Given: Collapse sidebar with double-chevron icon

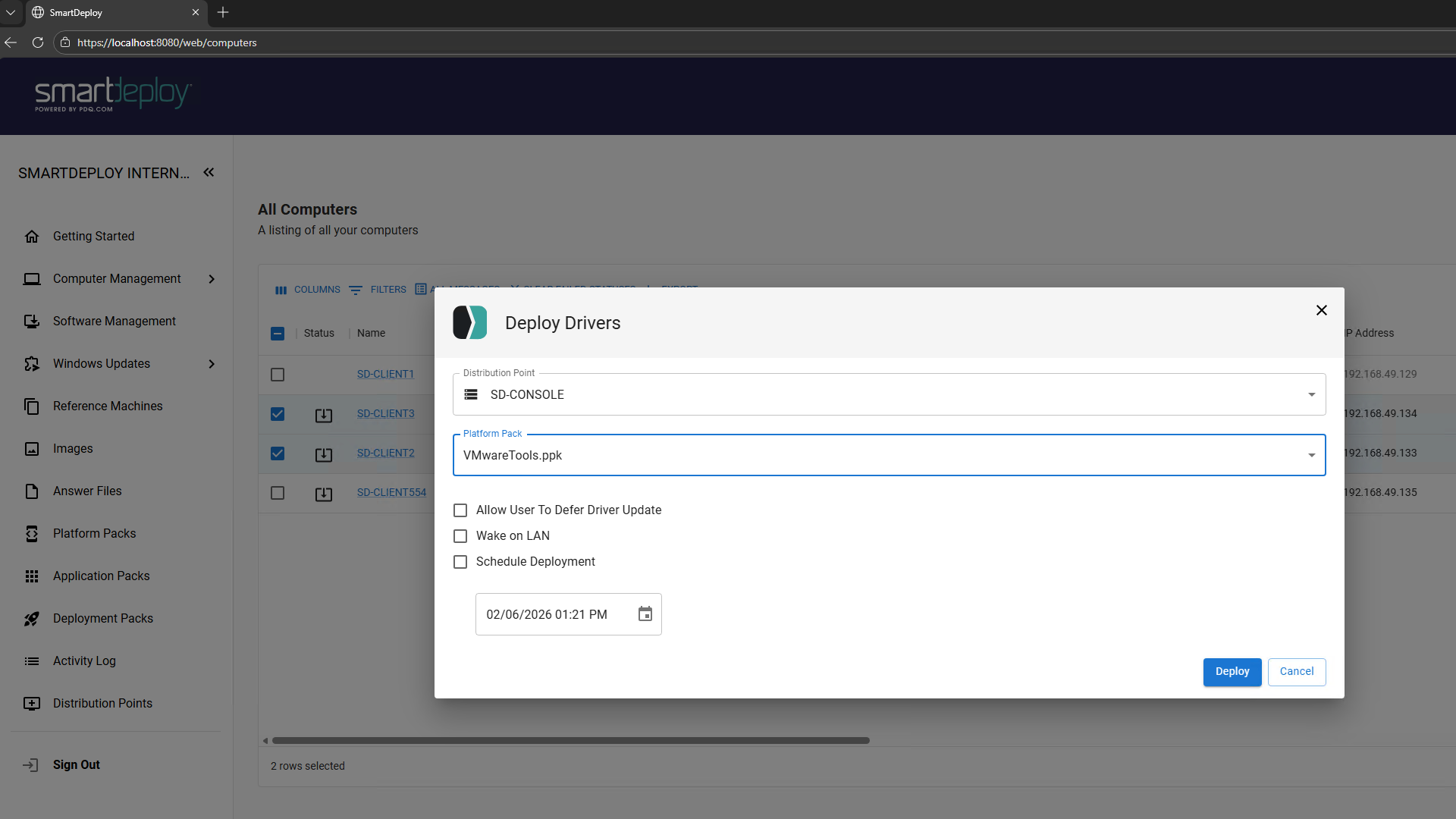Looking at the screenshot, I should (209, 173).
